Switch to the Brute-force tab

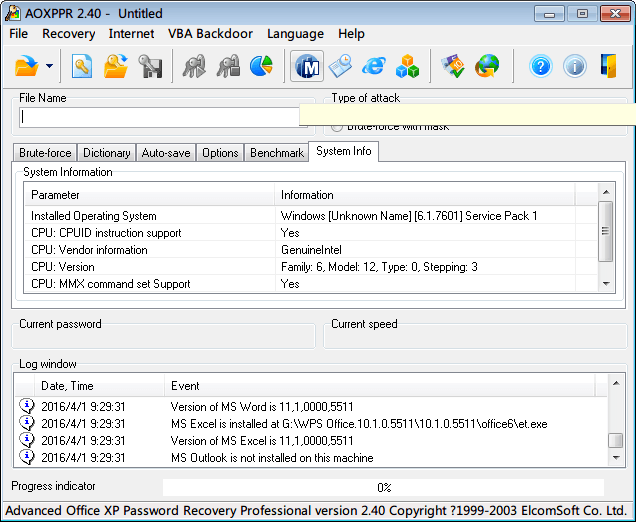point(45,153)
